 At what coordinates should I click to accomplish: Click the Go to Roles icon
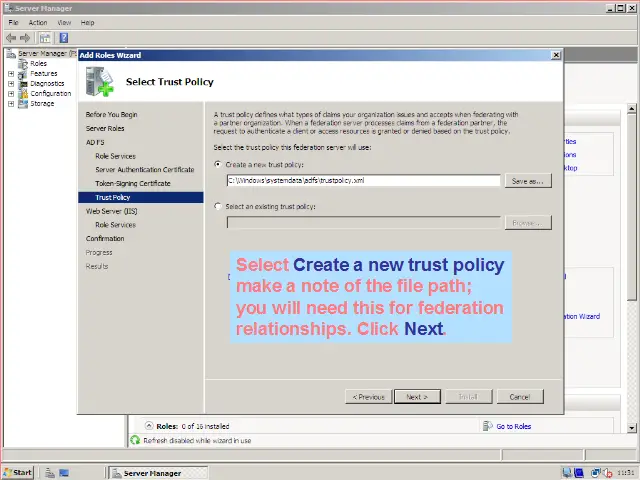point(487,426)
